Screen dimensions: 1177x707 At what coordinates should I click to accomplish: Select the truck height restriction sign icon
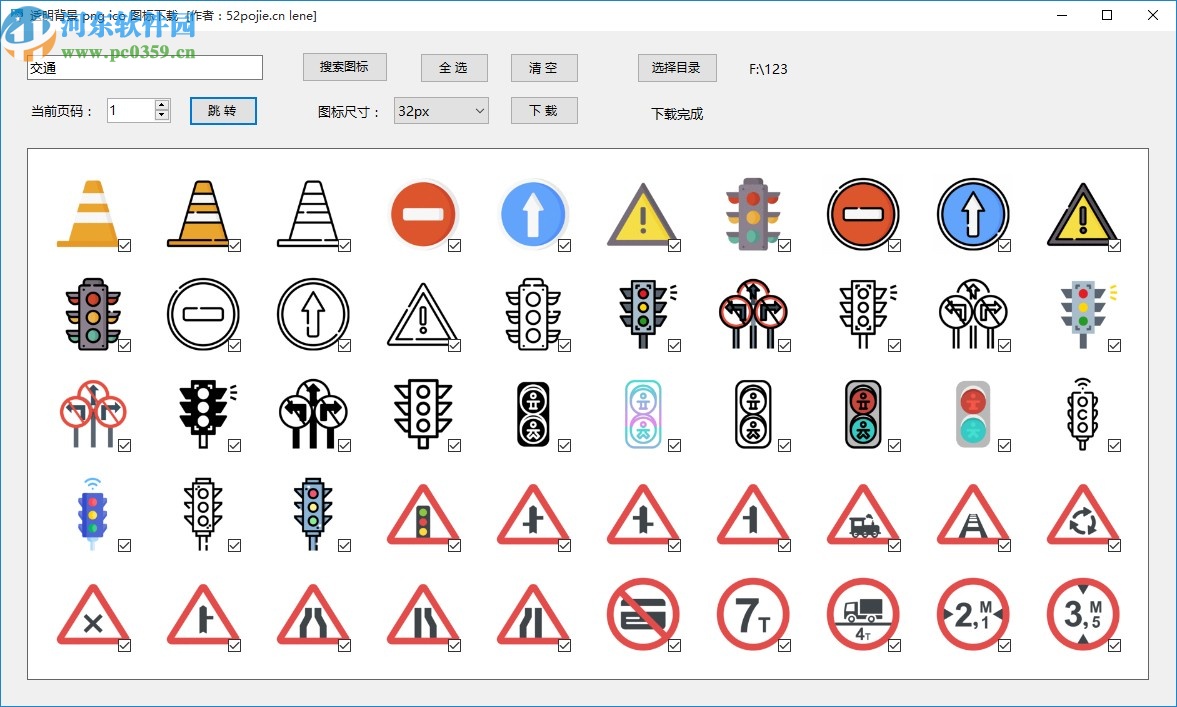pyautogui.click(x=864, y=613)
